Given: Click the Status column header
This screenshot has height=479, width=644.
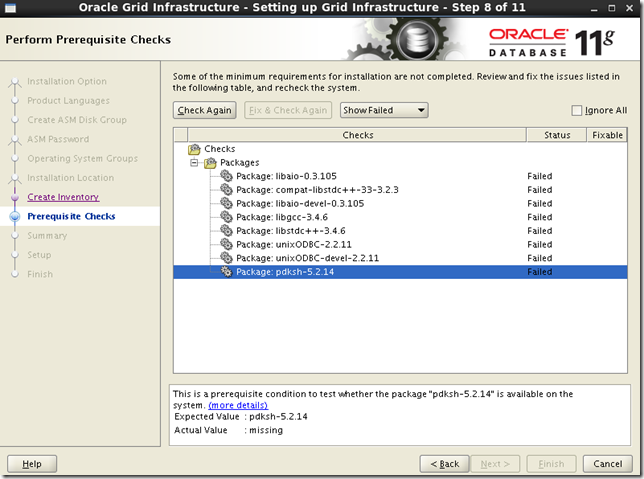Looking at the screenshot, I should tap(557, 135).
